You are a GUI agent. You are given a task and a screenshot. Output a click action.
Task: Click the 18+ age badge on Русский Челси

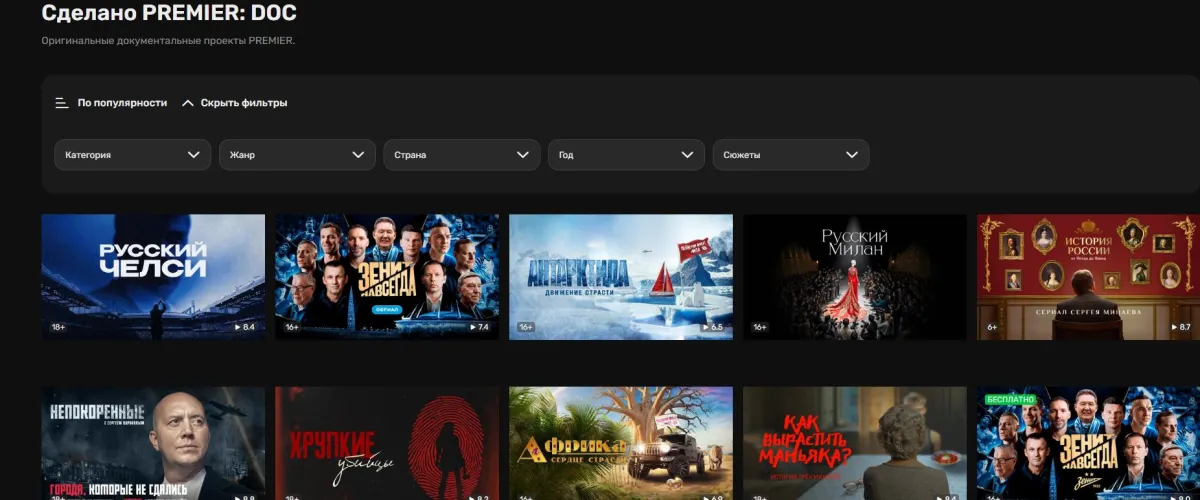click(59, 327)
